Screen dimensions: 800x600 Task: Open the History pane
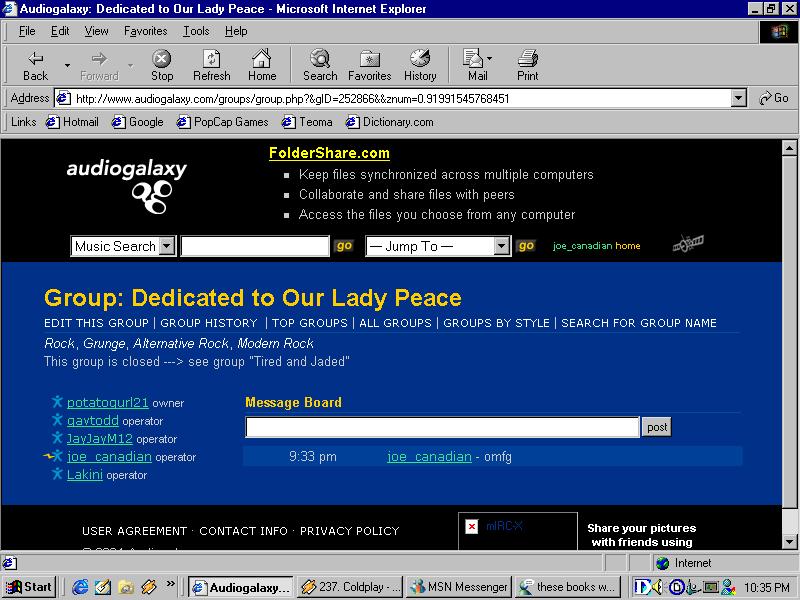click(x=420, y=65)
